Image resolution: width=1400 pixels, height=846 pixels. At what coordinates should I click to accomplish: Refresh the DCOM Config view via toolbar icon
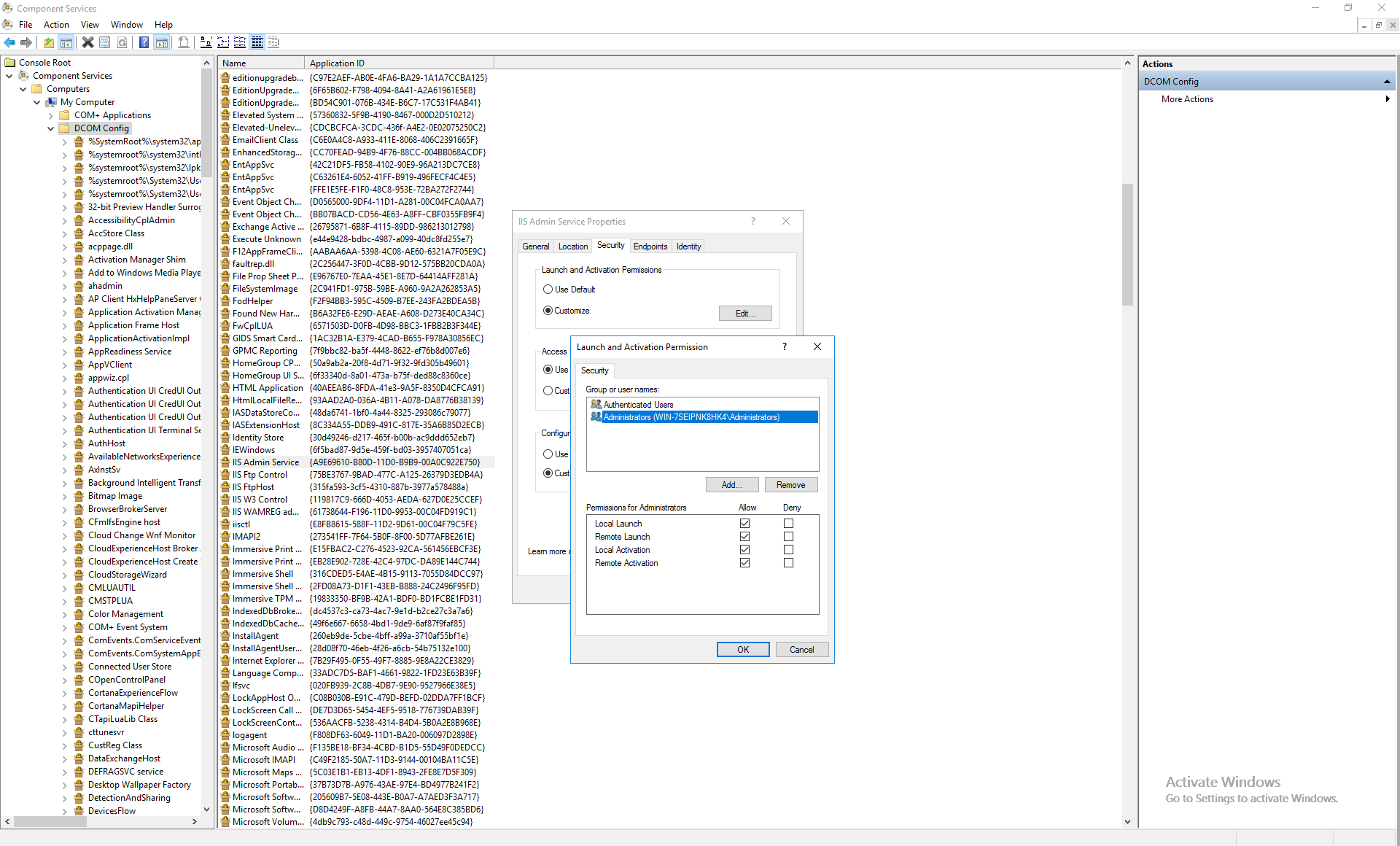tap(122, 42)
